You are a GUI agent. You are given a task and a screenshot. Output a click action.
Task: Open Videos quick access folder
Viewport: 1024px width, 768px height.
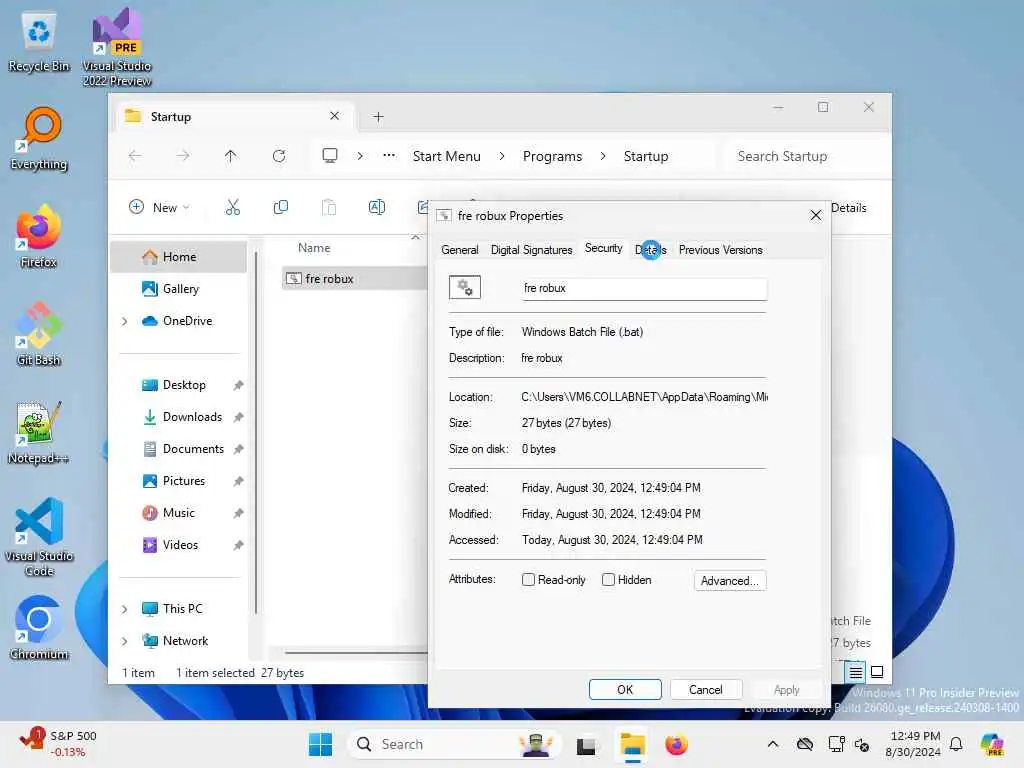(180, 545)
